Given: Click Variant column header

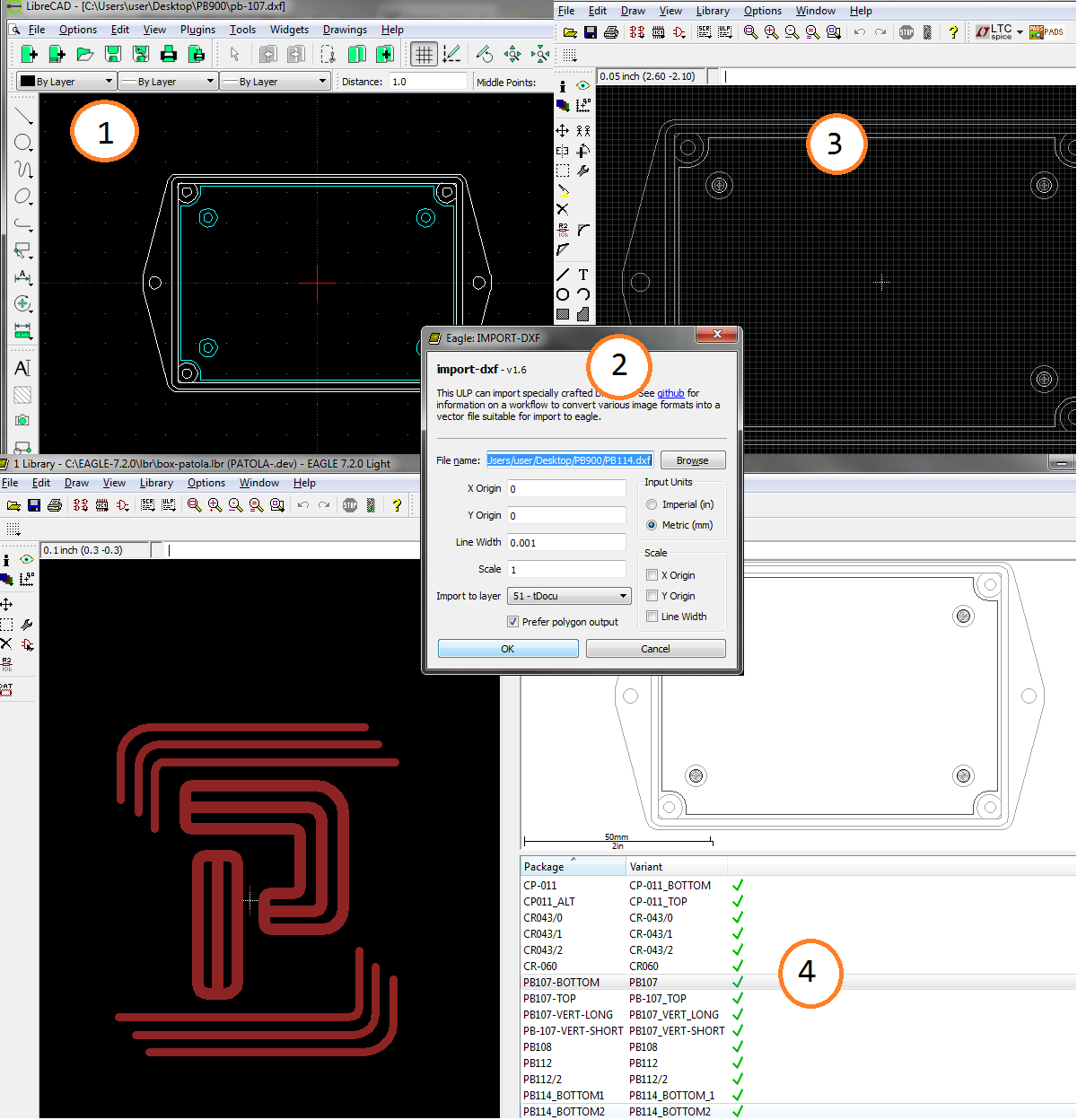Looking at the screenshot, I should tap(677, 867).
